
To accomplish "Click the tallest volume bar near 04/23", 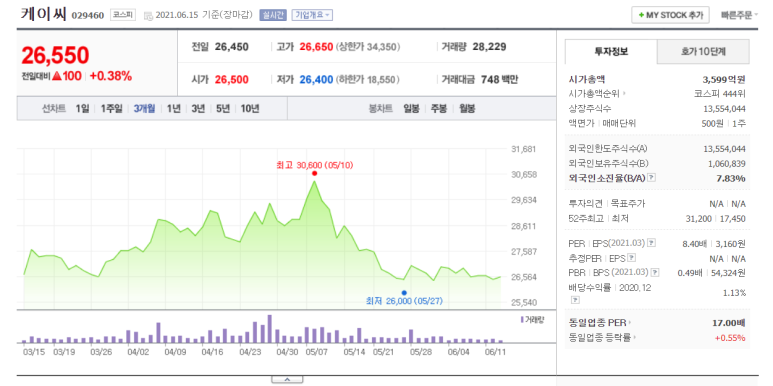I will point(270,329).
